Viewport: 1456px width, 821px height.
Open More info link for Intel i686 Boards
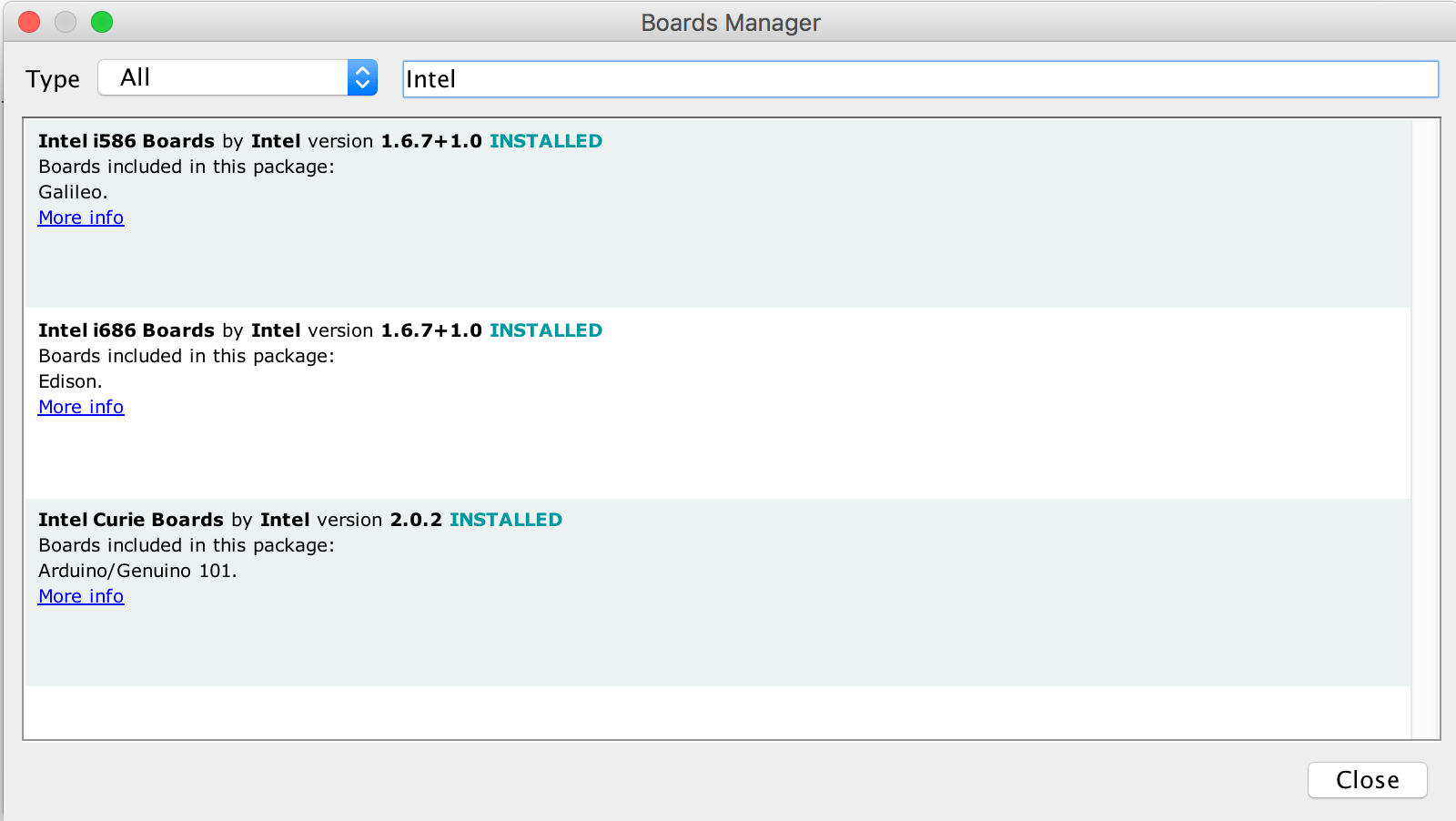[x=81, y=407]
